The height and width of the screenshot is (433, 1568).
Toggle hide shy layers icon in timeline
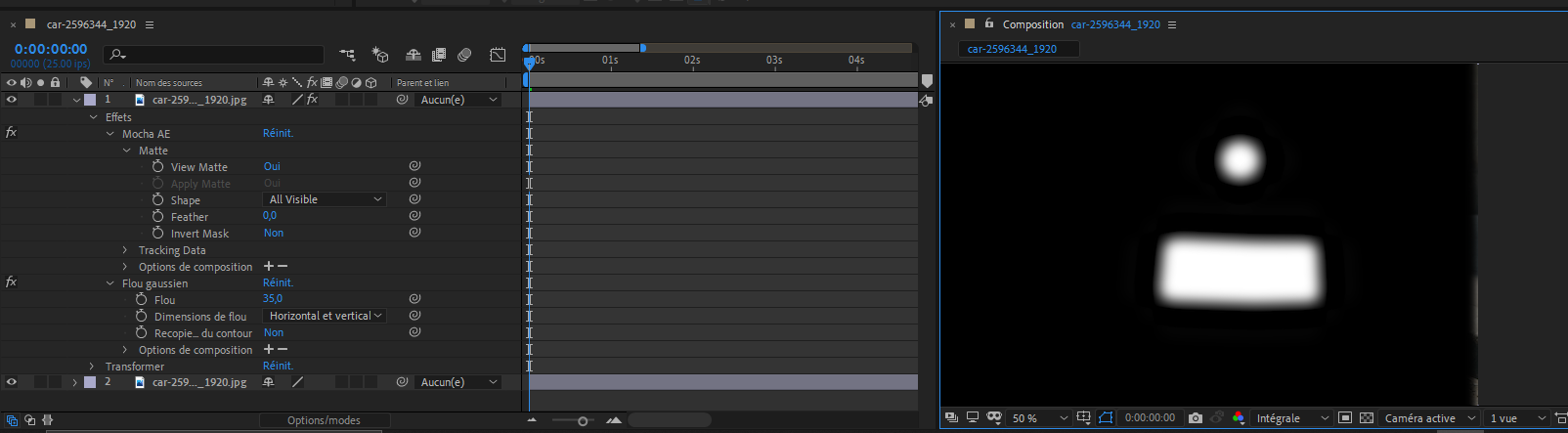[414, 56]
